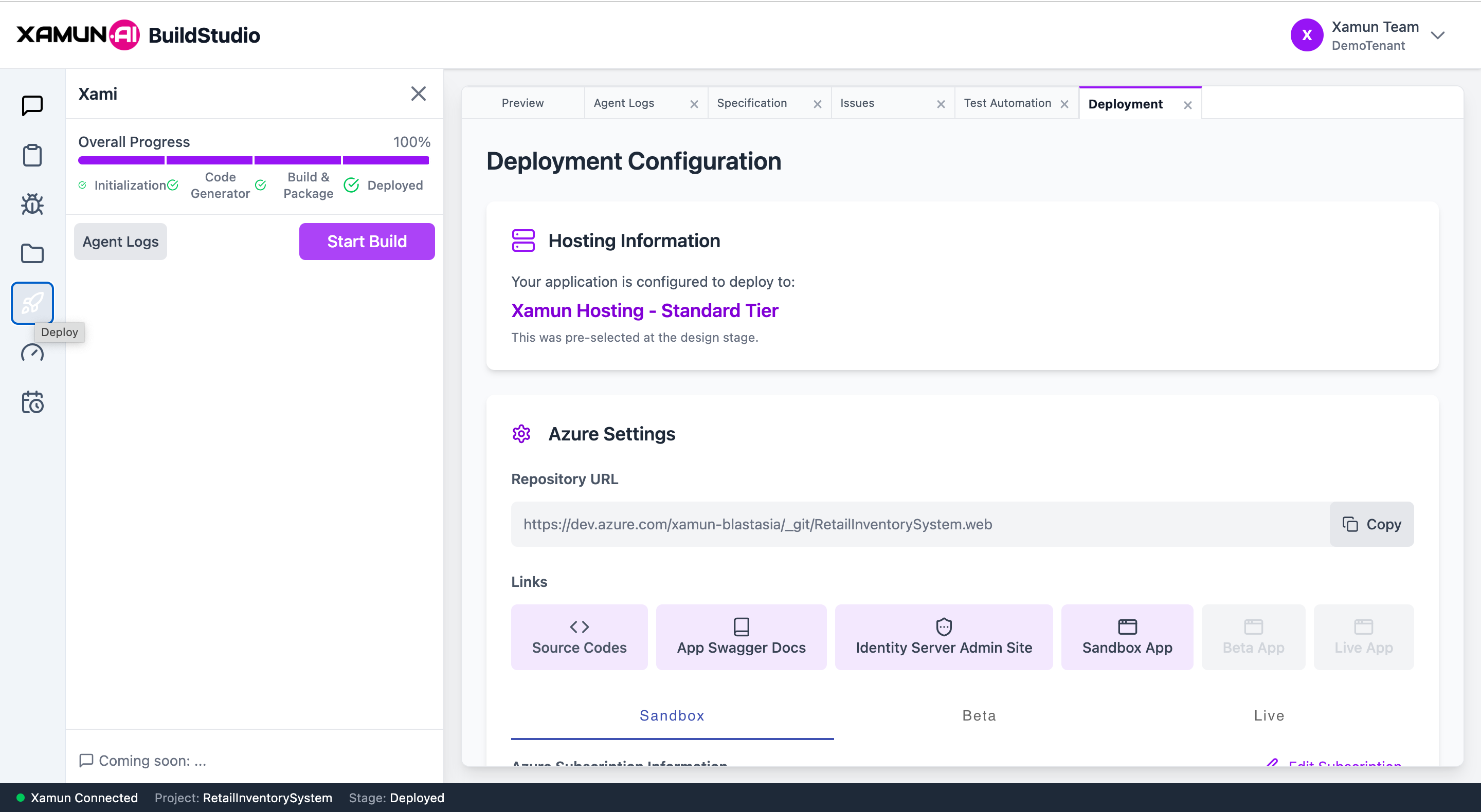The height and width of the screenshot is (812, 1481).
Task: Click the disabled Beta App link
Action: click(1253, 637)
